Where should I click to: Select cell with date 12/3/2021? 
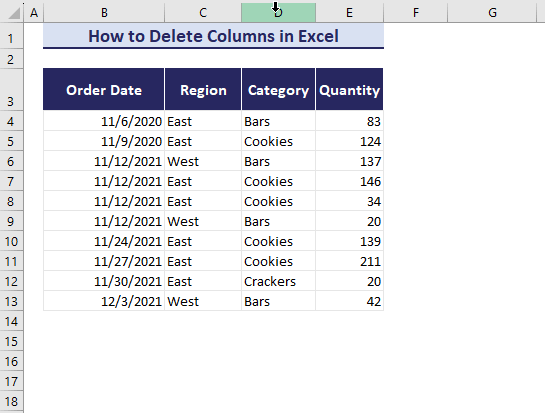click(104, 301)
